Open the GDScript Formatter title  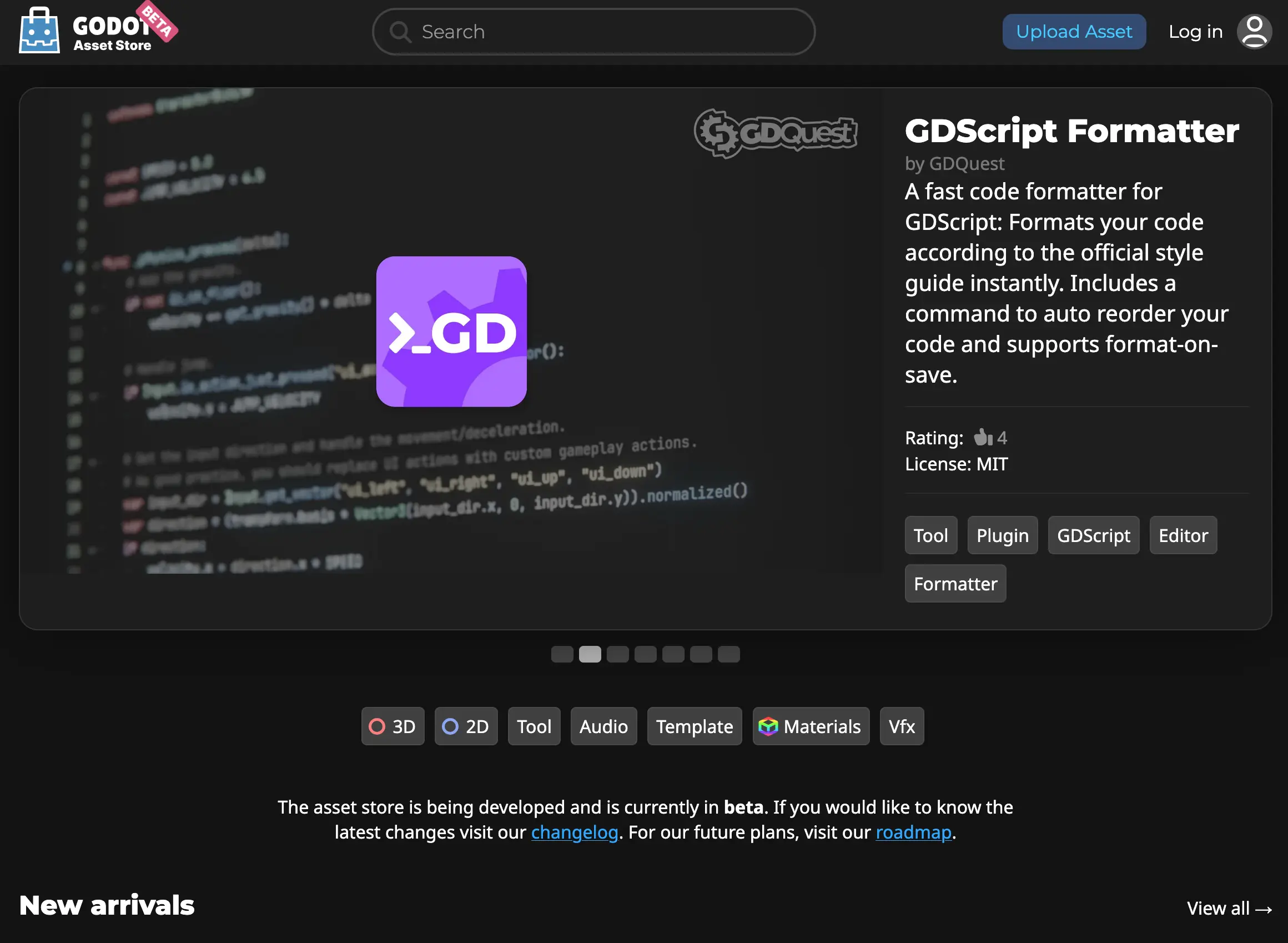(1071, 131)
